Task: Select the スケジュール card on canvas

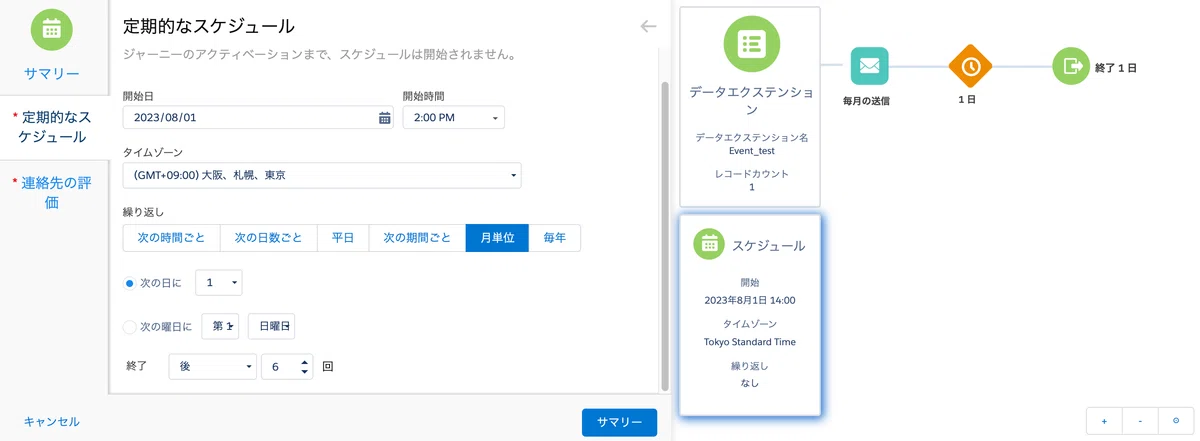Action: tap(750, 314)
